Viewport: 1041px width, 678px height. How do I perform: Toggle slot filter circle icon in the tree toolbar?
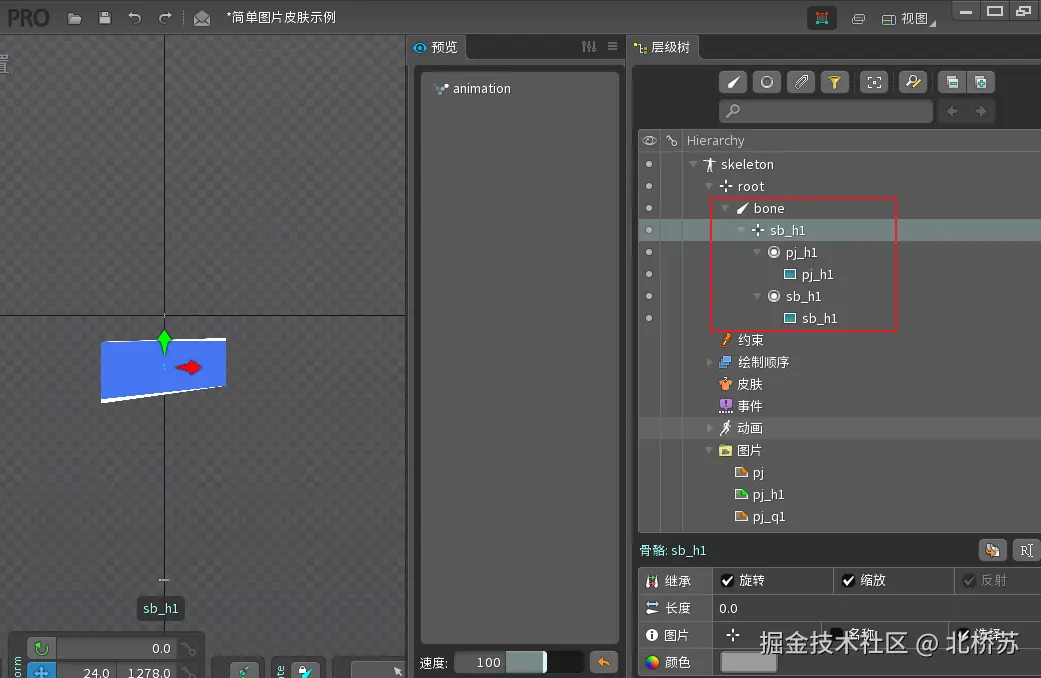pos(767,82)
